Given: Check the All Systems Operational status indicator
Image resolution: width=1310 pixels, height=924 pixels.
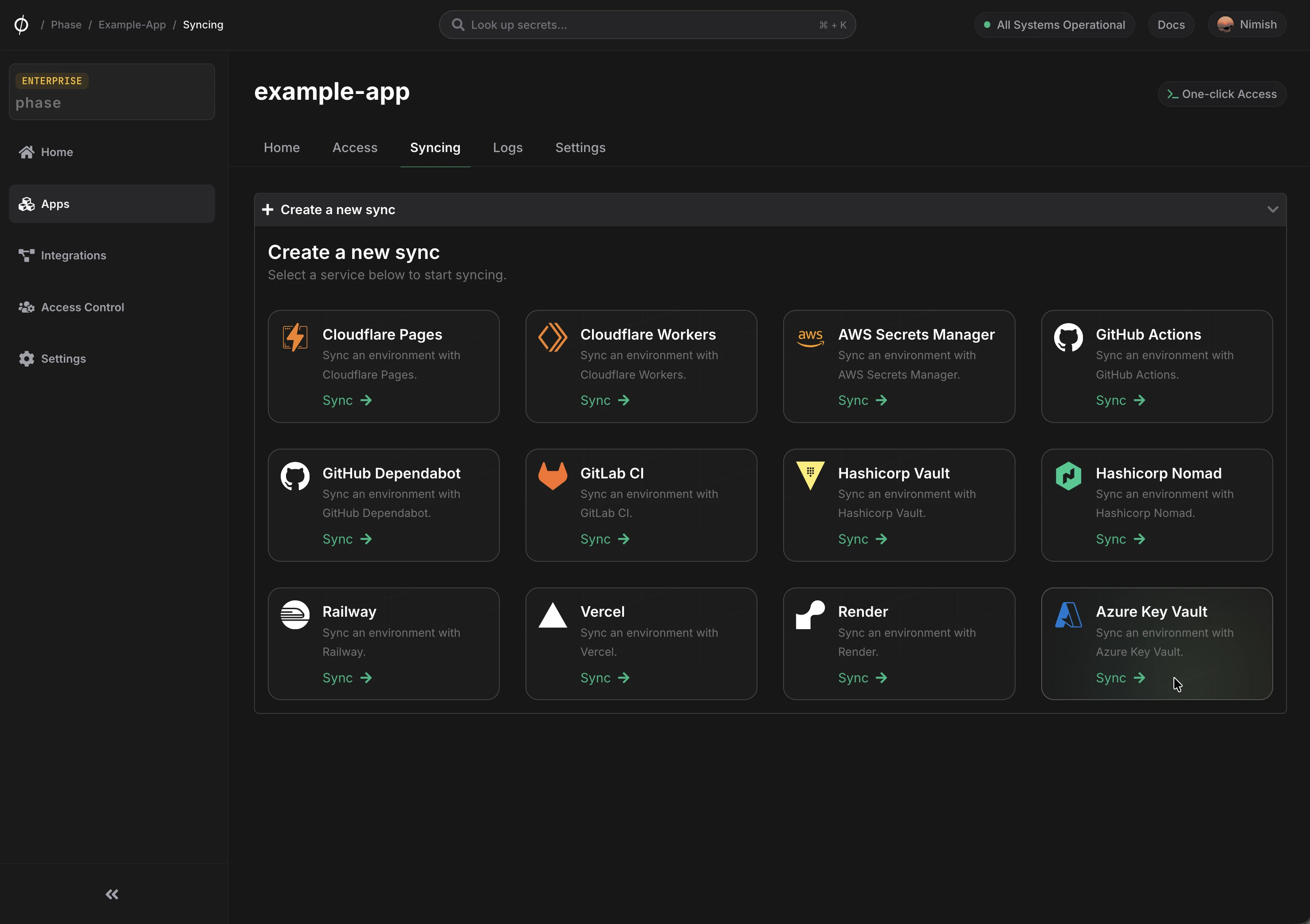Looking at the screenshot, I should (1053, 24).
